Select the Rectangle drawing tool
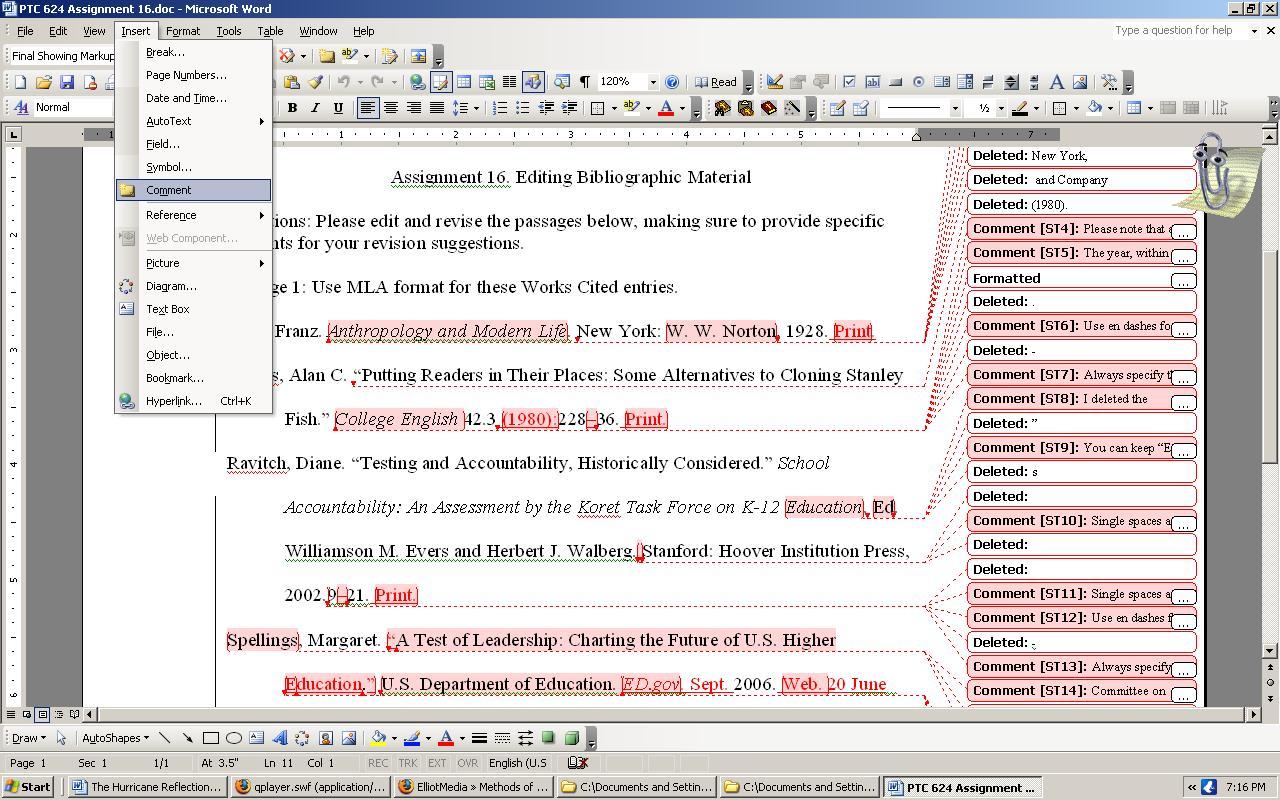This screenshot has width=1280, height=800. click(210, 738)
